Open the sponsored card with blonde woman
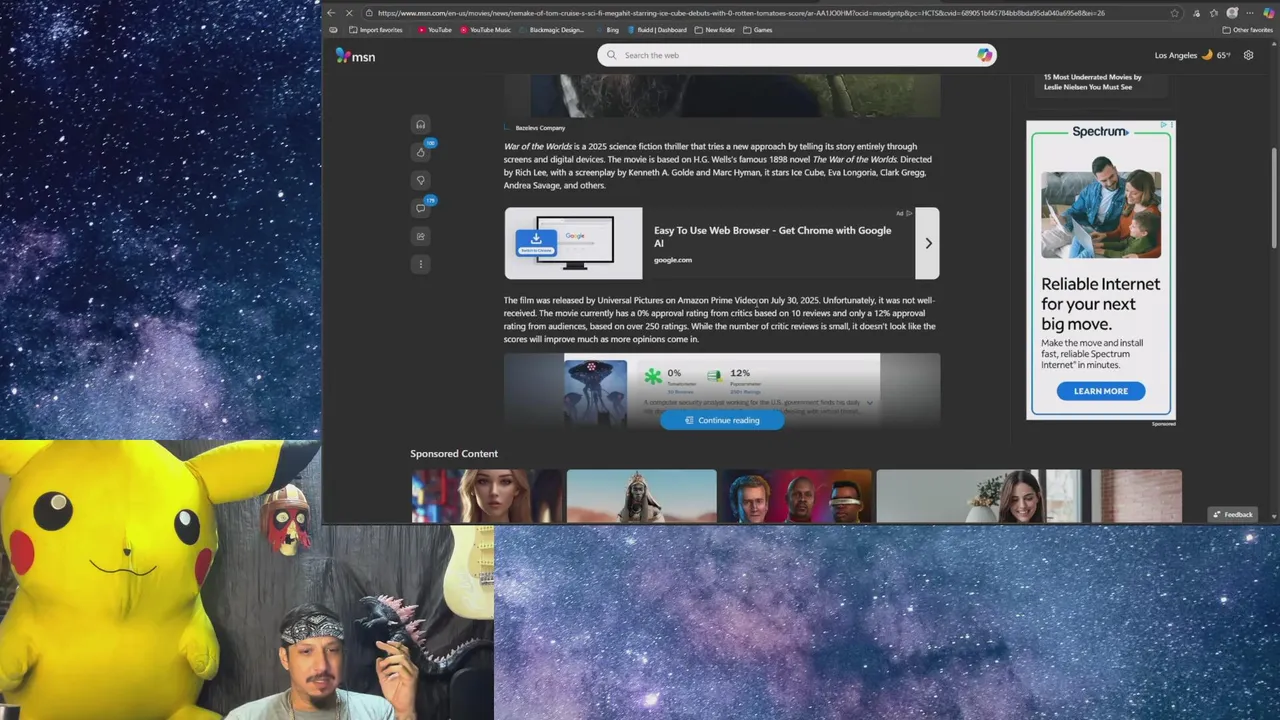The image size is (1280, 720). [487, 496]
